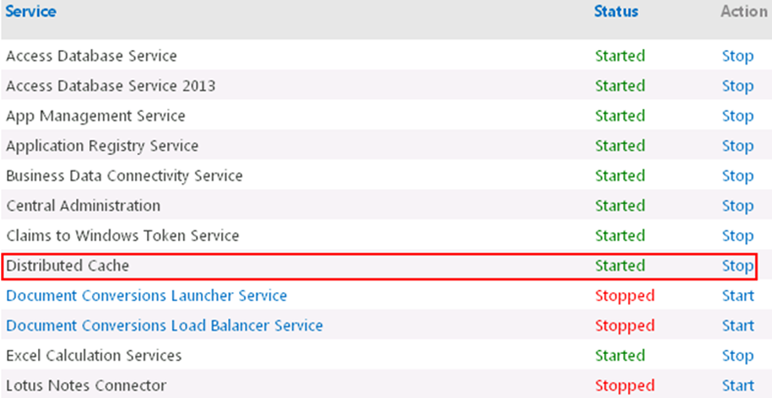This screenshot has height=398, width=772.
Task: Start the Lotus Notes Connector
Action: 738,386
